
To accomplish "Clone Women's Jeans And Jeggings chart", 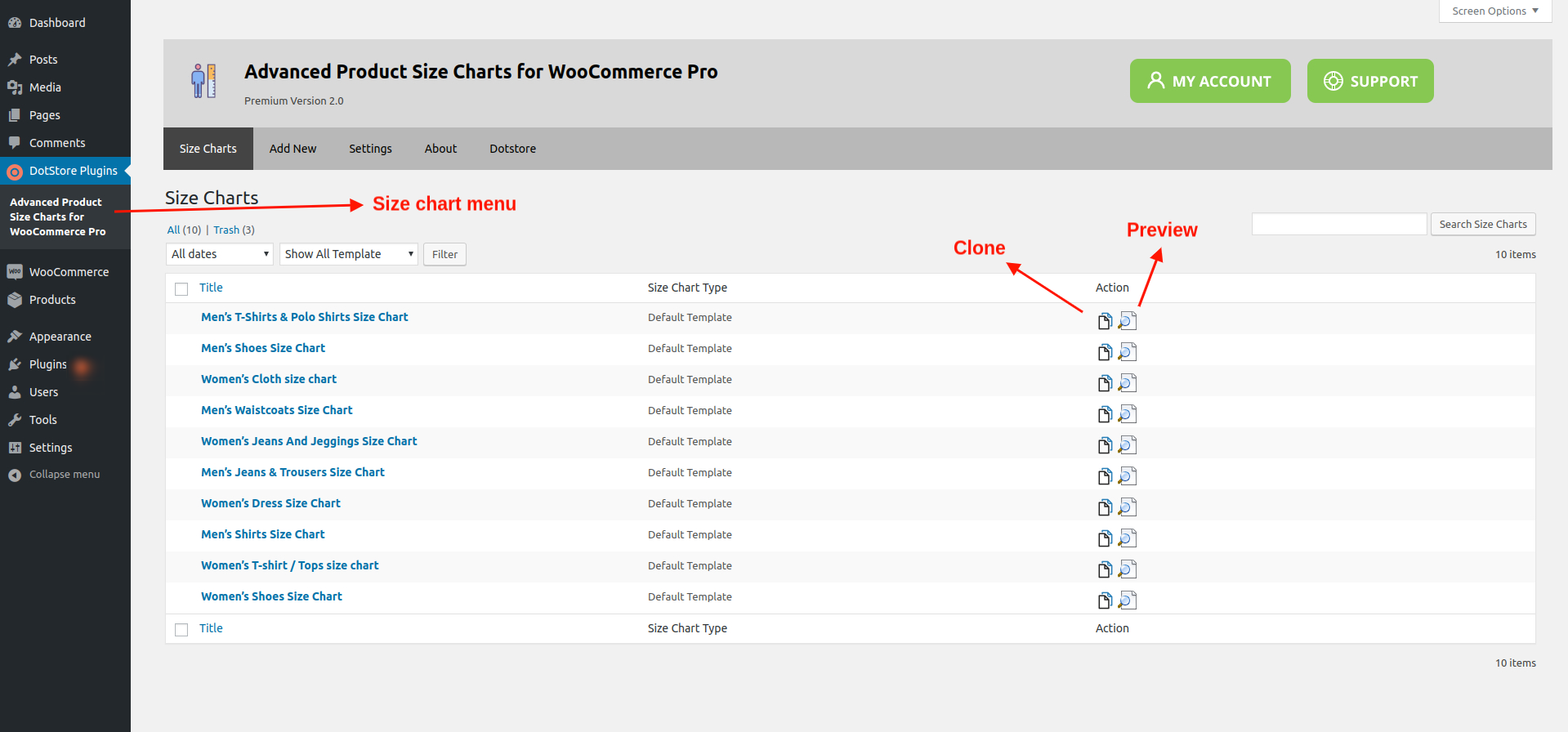I will [x=1105, y=445].
